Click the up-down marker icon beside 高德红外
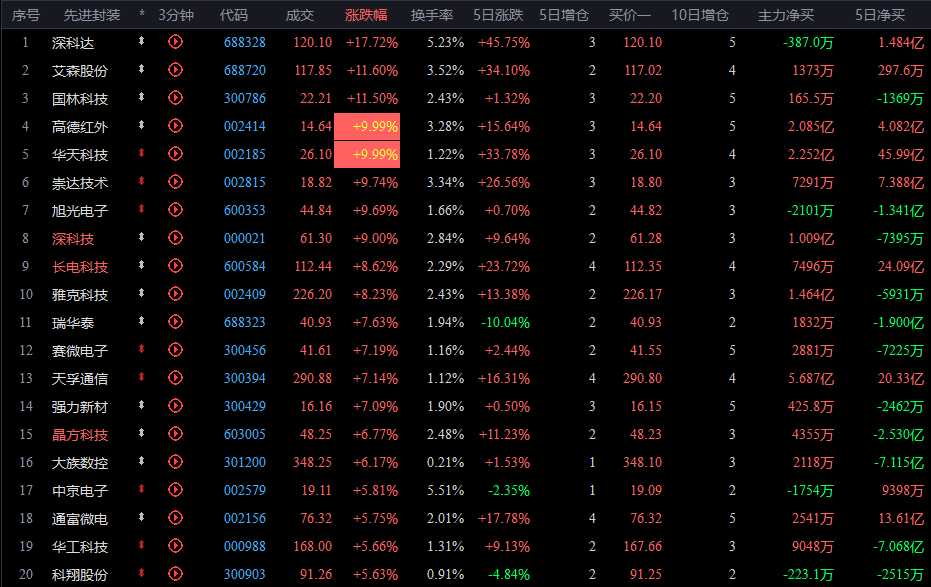Viewport: 931px width, 587px height. click(x=141, y=125)
